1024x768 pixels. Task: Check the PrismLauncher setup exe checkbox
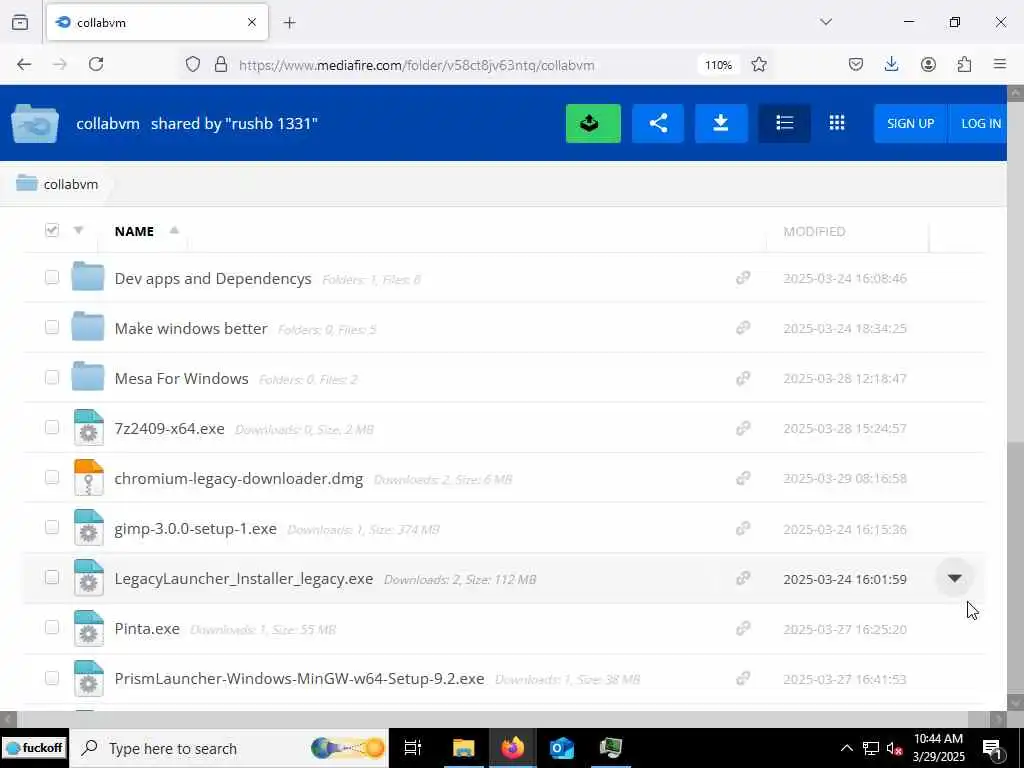coord(52,678)
